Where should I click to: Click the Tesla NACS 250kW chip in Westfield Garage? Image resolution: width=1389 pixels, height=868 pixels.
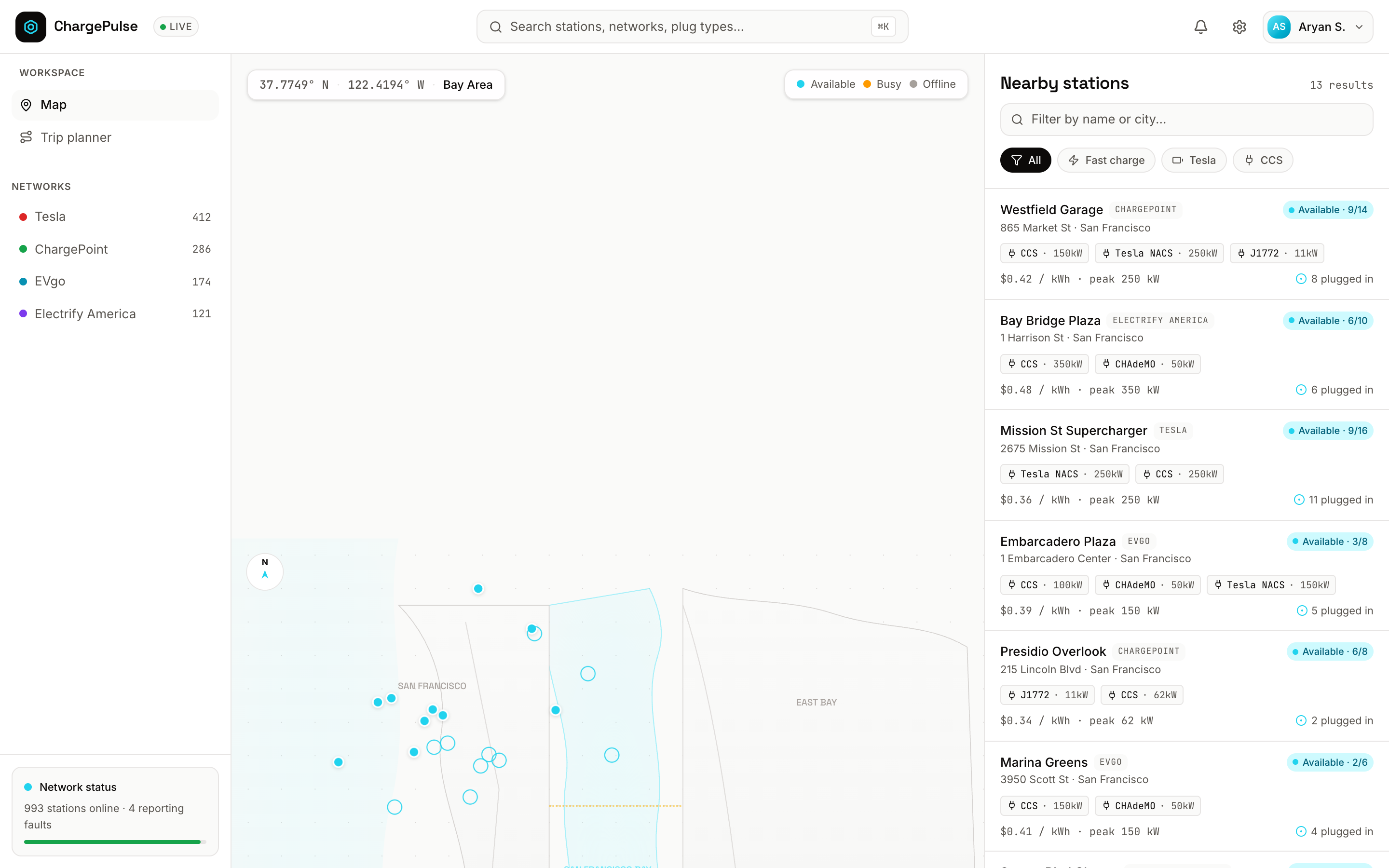pos(1159,253)
